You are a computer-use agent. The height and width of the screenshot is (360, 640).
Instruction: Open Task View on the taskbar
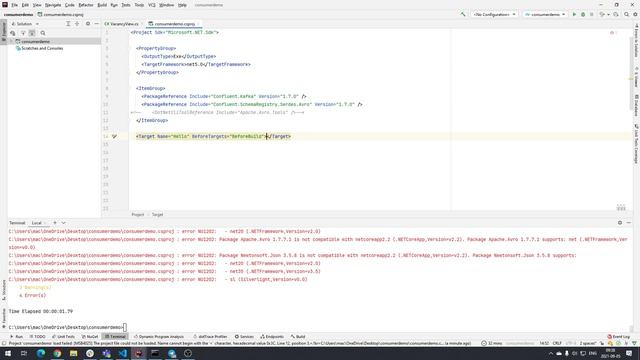(24, 353)
